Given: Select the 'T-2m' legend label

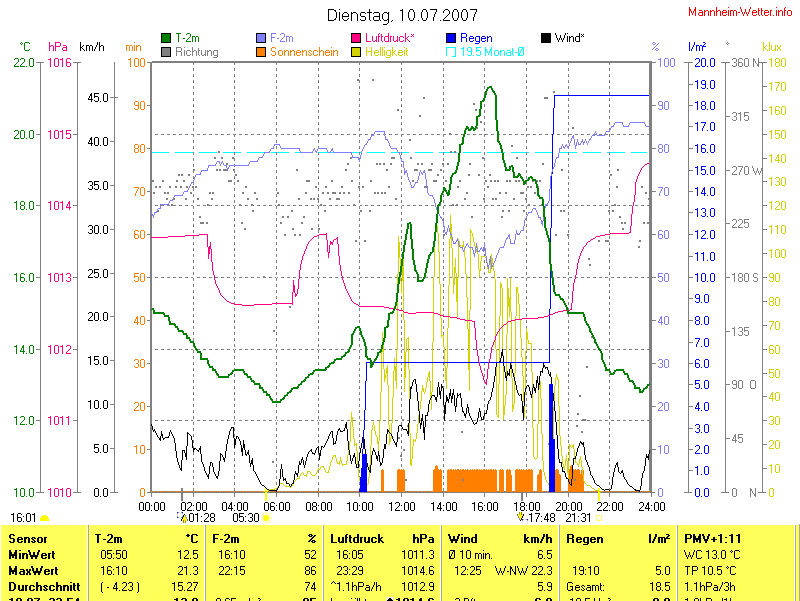Looking at the screenshot, I should (x=187, y=38).
